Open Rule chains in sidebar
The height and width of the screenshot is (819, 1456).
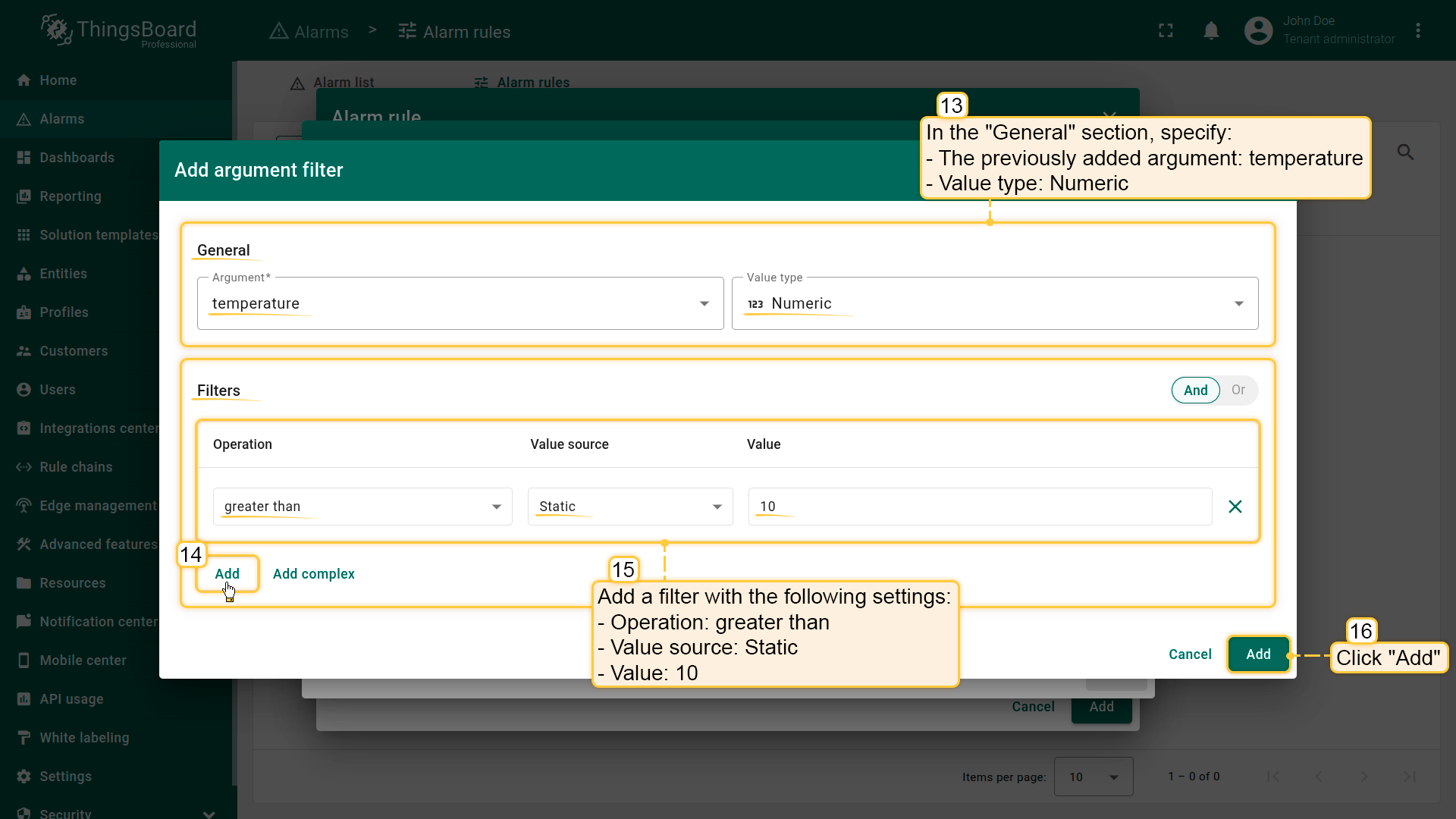[76, 467]
